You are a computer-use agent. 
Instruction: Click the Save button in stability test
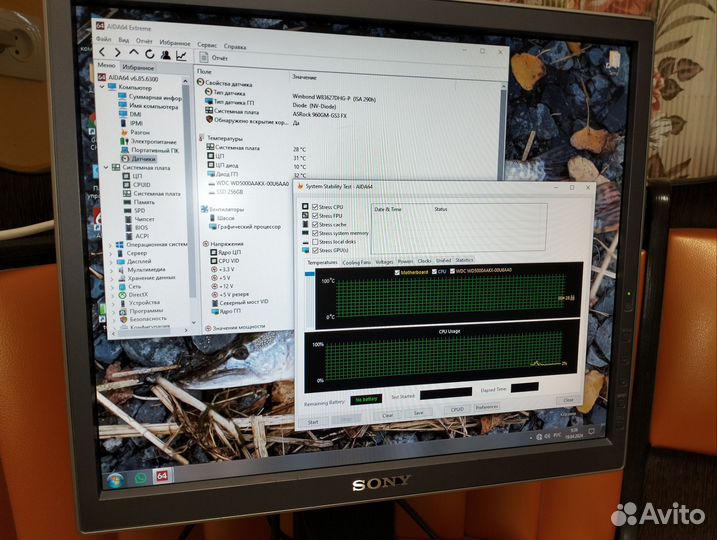click(418, 413)
